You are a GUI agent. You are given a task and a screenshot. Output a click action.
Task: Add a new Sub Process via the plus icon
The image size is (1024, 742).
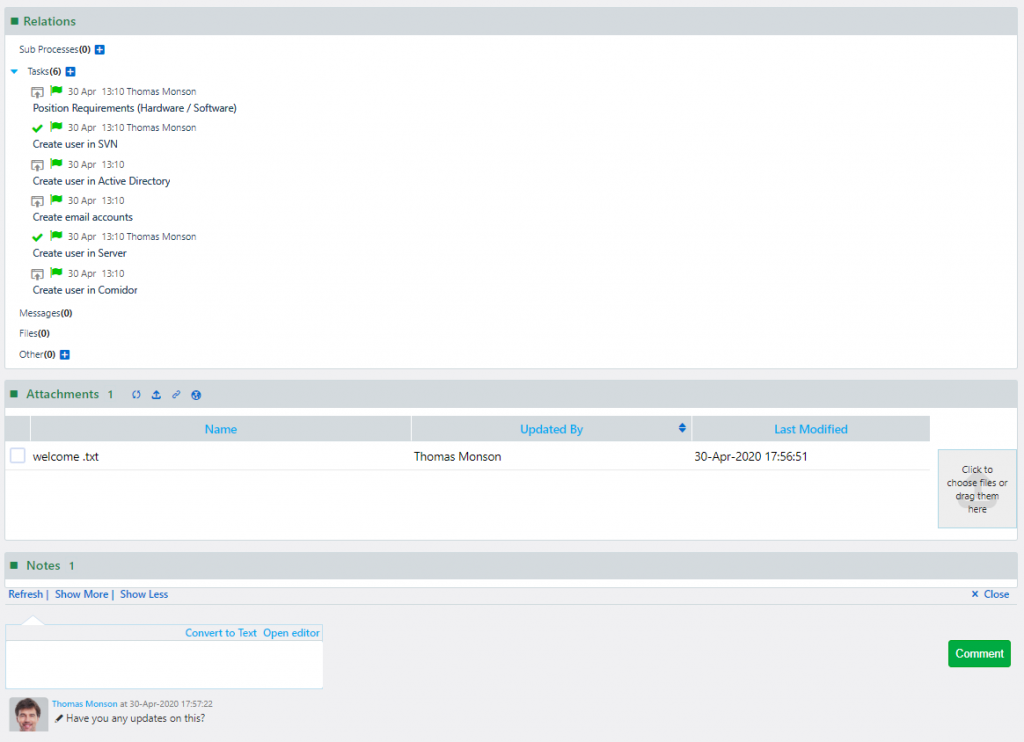coord(98,49)
